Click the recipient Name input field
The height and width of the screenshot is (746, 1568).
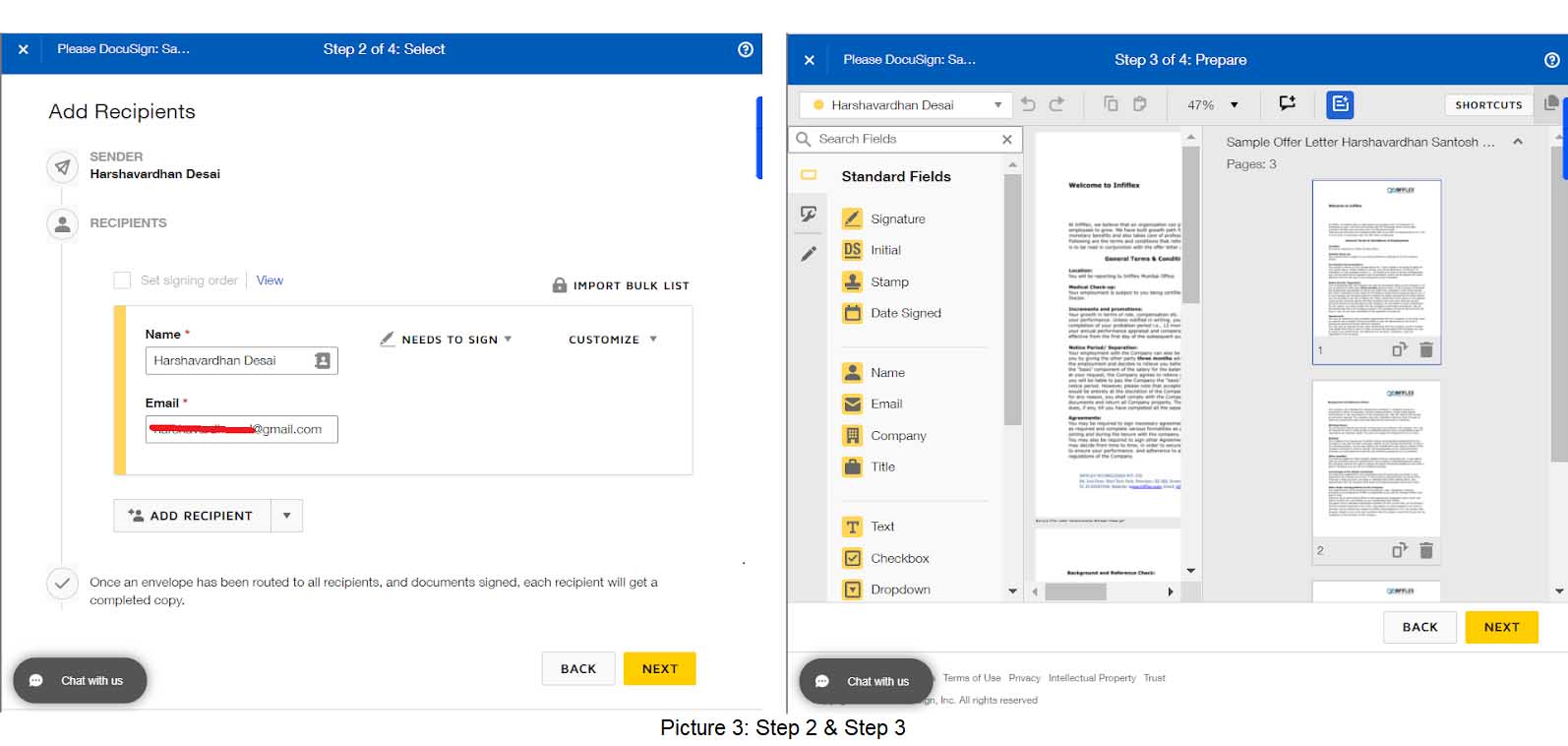(x=241, y=360)
